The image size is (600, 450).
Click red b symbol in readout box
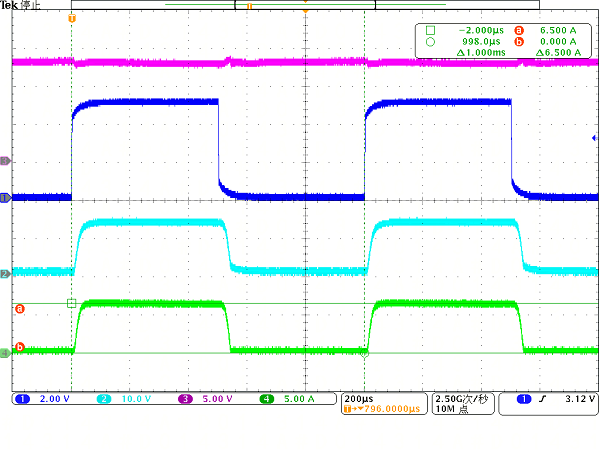point(519,41)
